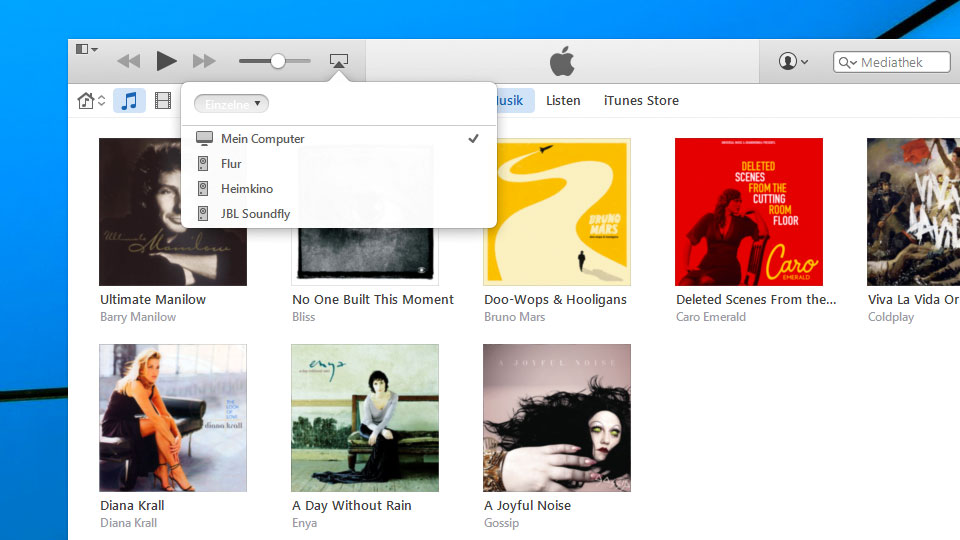Open the Mediathek search options dropdown
960x540 pixels.
[848, 62]
